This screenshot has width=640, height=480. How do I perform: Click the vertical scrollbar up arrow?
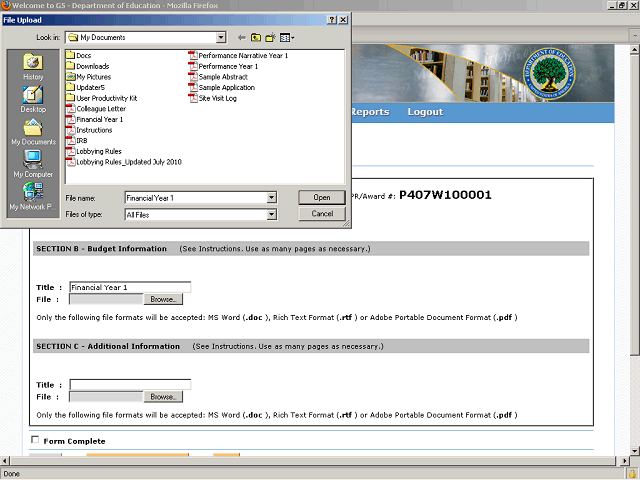pos(634,50)
